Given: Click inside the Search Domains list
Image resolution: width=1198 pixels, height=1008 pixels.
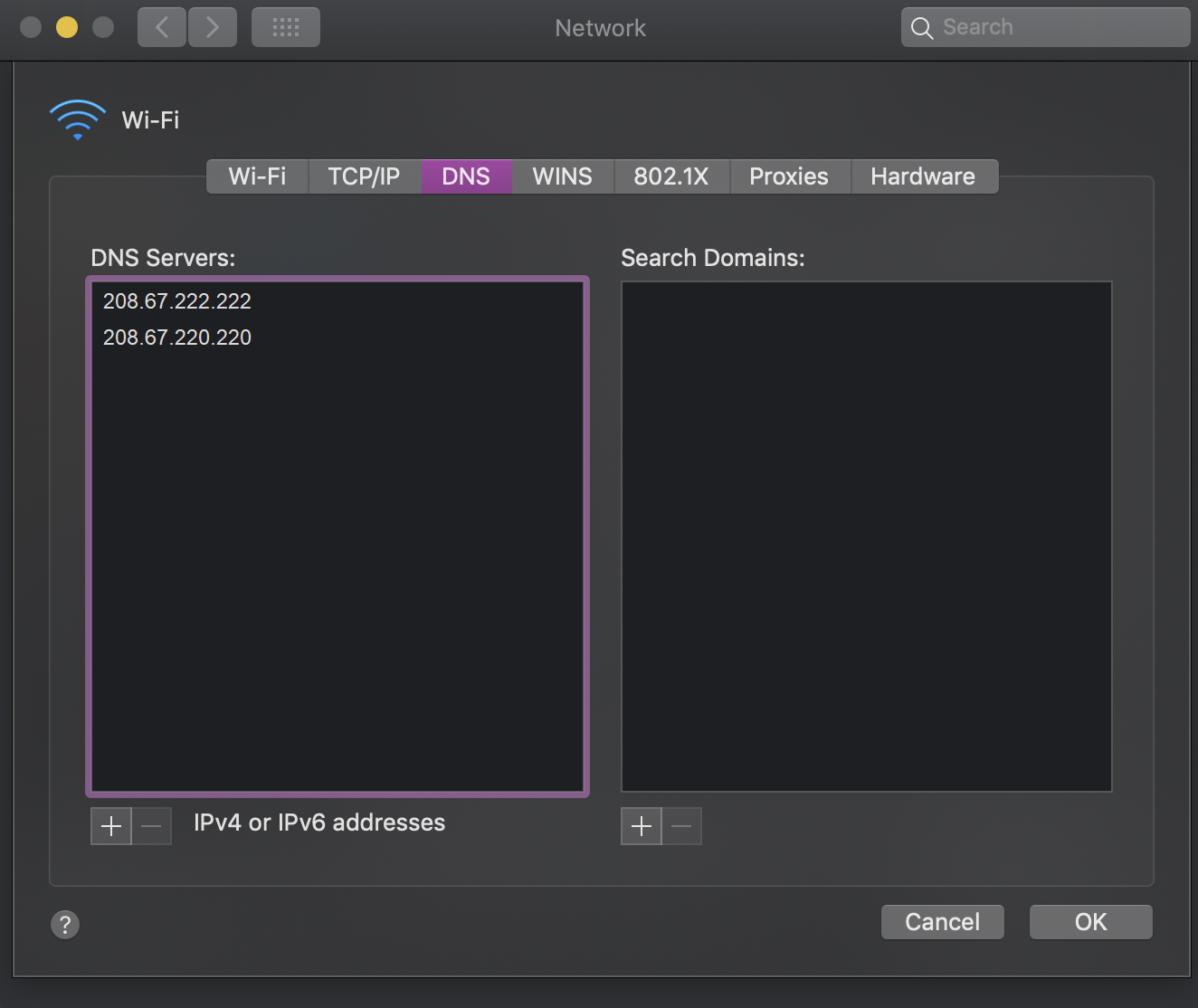Looking at the screenshot, I should click(867, 537).
